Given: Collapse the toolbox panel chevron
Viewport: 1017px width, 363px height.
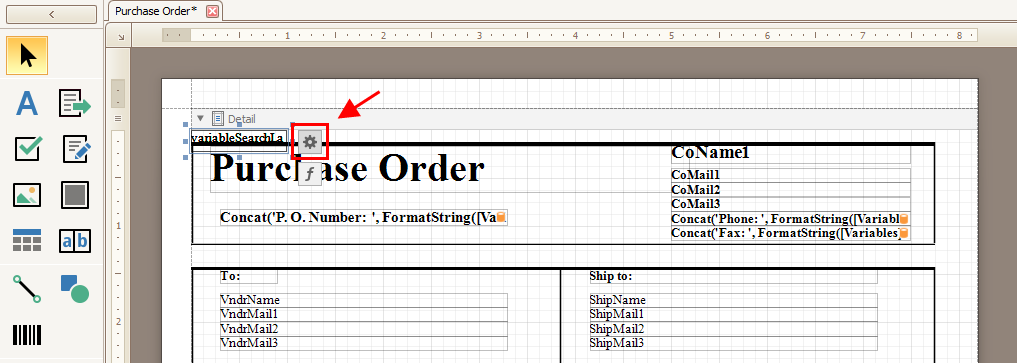Looking at the screenshot, I should click(51, 14).
